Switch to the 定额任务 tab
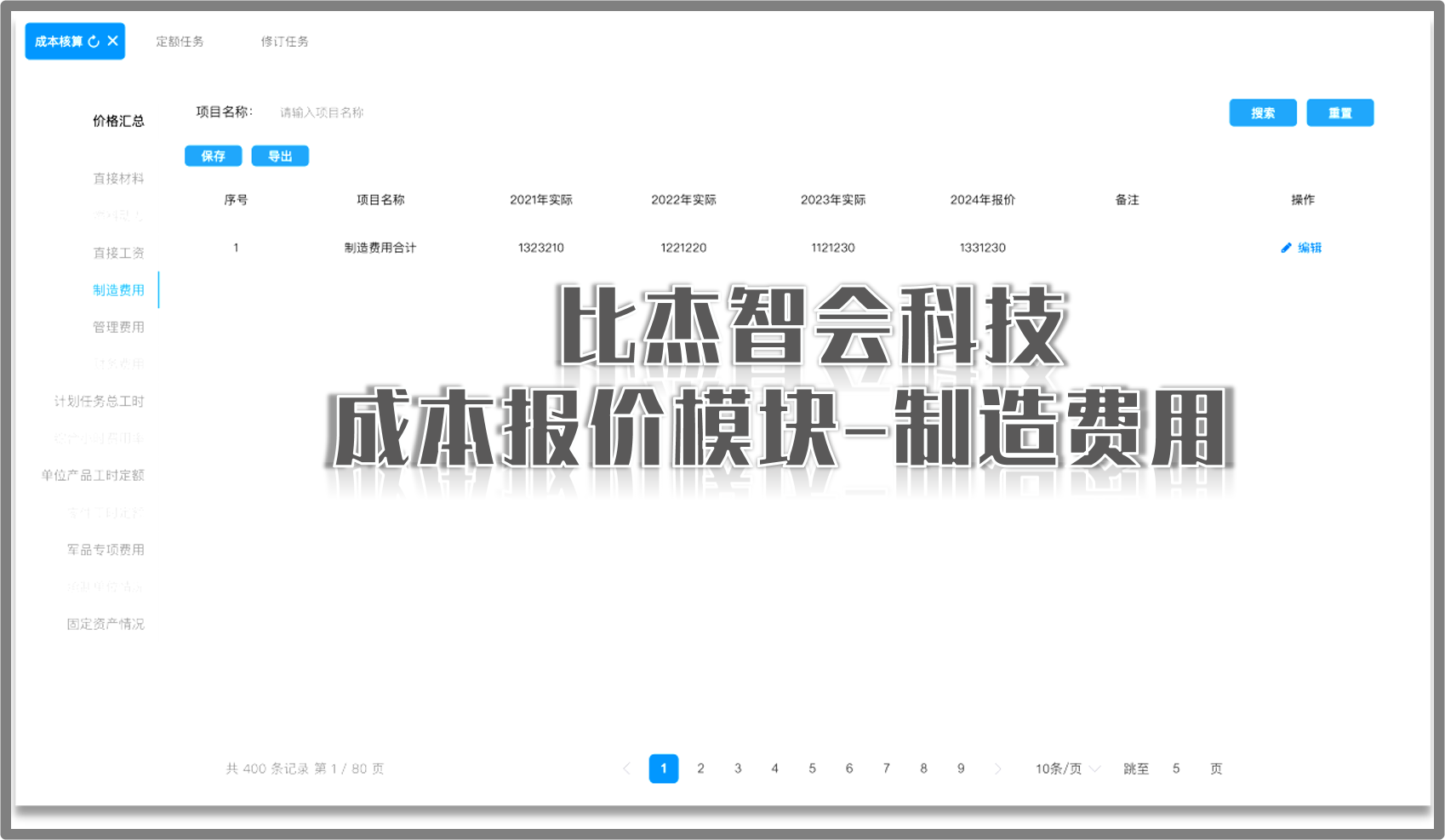 coord(180,42)
